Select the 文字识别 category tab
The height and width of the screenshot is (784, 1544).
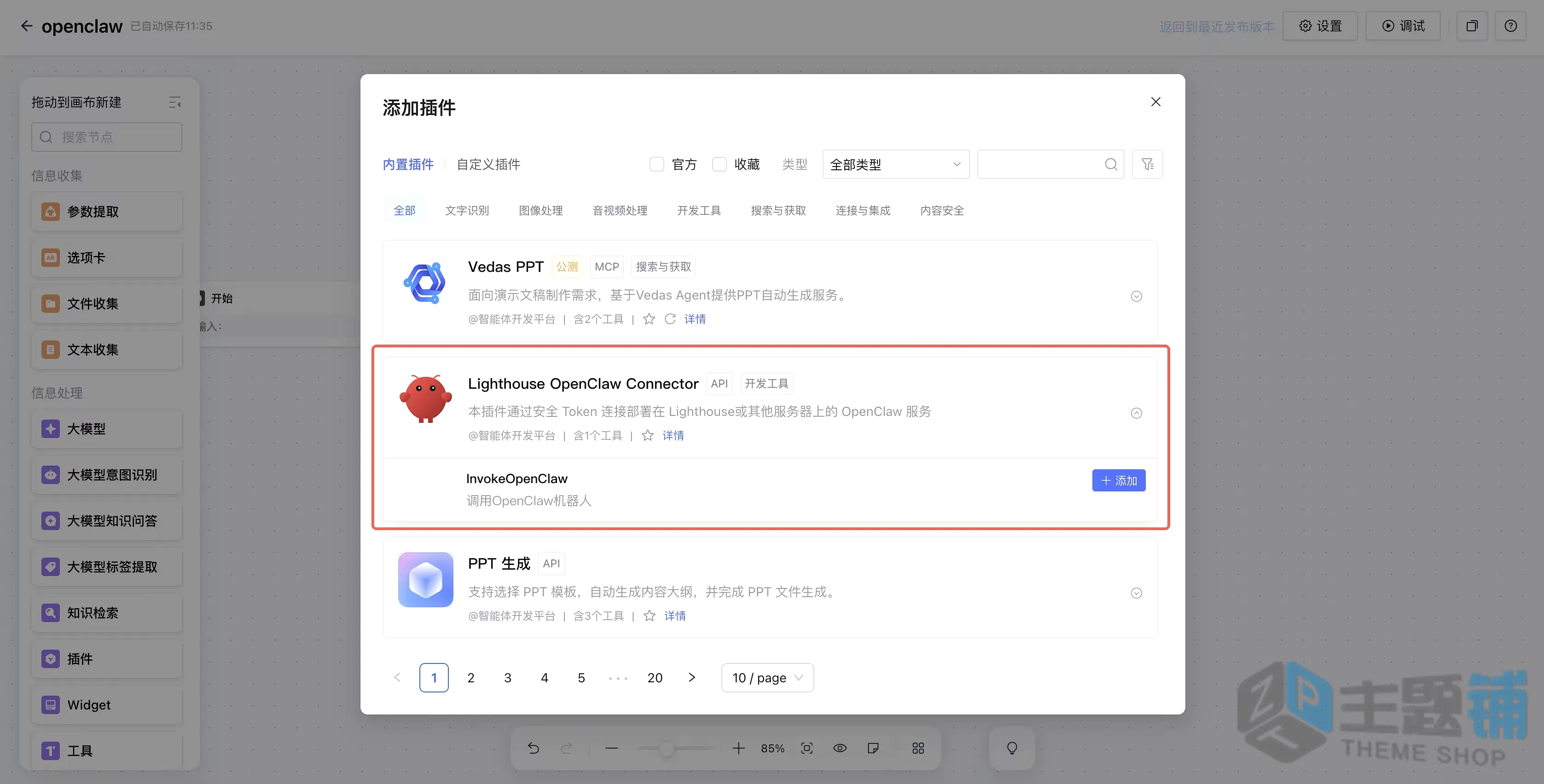(x=467, y=210)
